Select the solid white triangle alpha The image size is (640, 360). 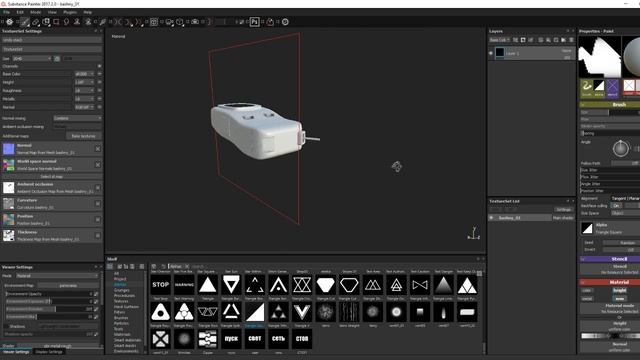[208, 285]
